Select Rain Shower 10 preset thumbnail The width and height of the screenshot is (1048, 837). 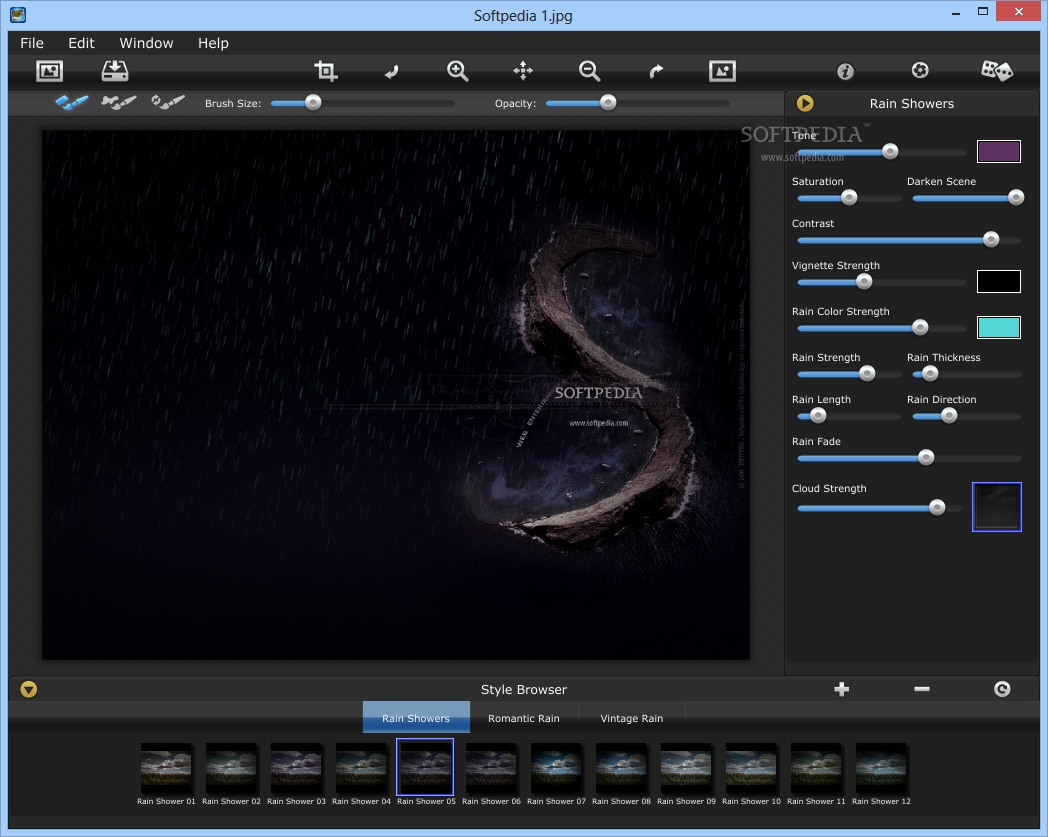[x=751, y=767]
